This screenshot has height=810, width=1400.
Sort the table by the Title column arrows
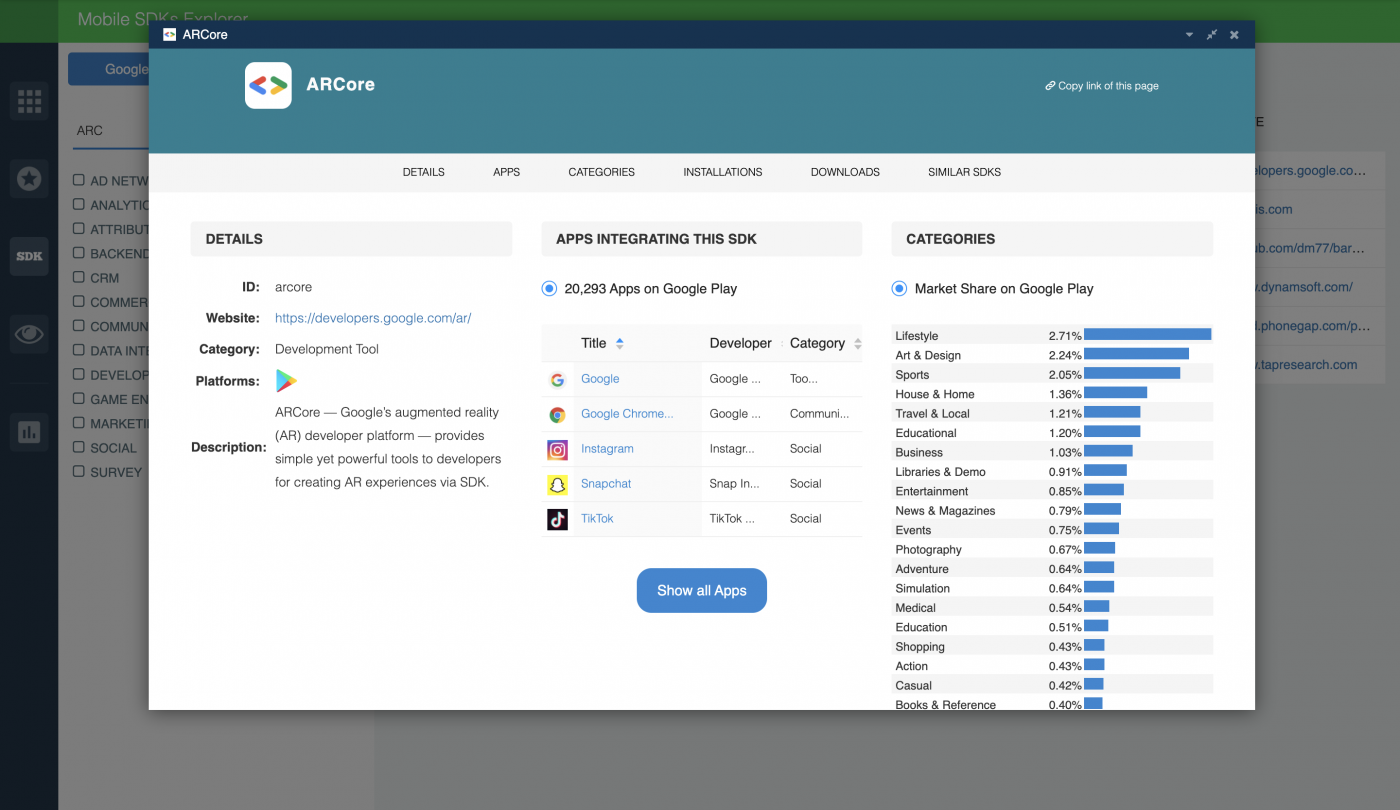click(621, 342)
